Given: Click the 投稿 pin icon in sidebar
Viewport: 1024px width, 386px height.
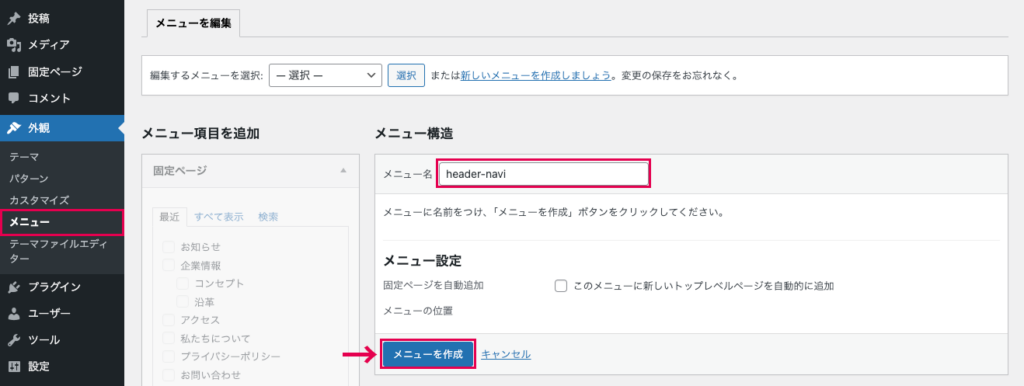Looking at the screenshot, I should click(13, 19).
